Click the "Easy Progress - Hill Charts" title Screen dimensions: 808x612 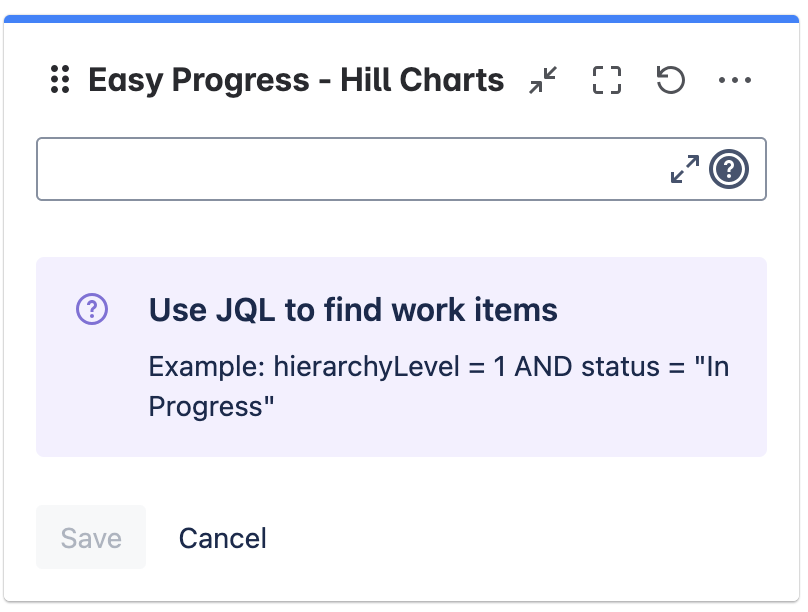click(296, 80)
